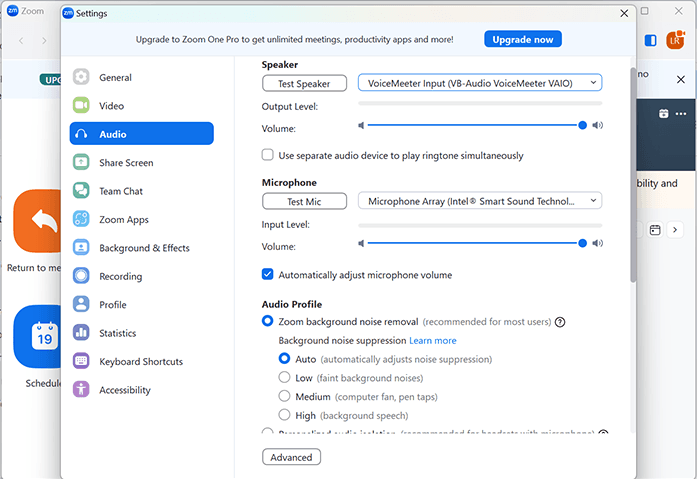Image resolution: width=697 pixels, height=479 pixels.
Task: Open the Team Chat settings icon
Action: point(81,191)
